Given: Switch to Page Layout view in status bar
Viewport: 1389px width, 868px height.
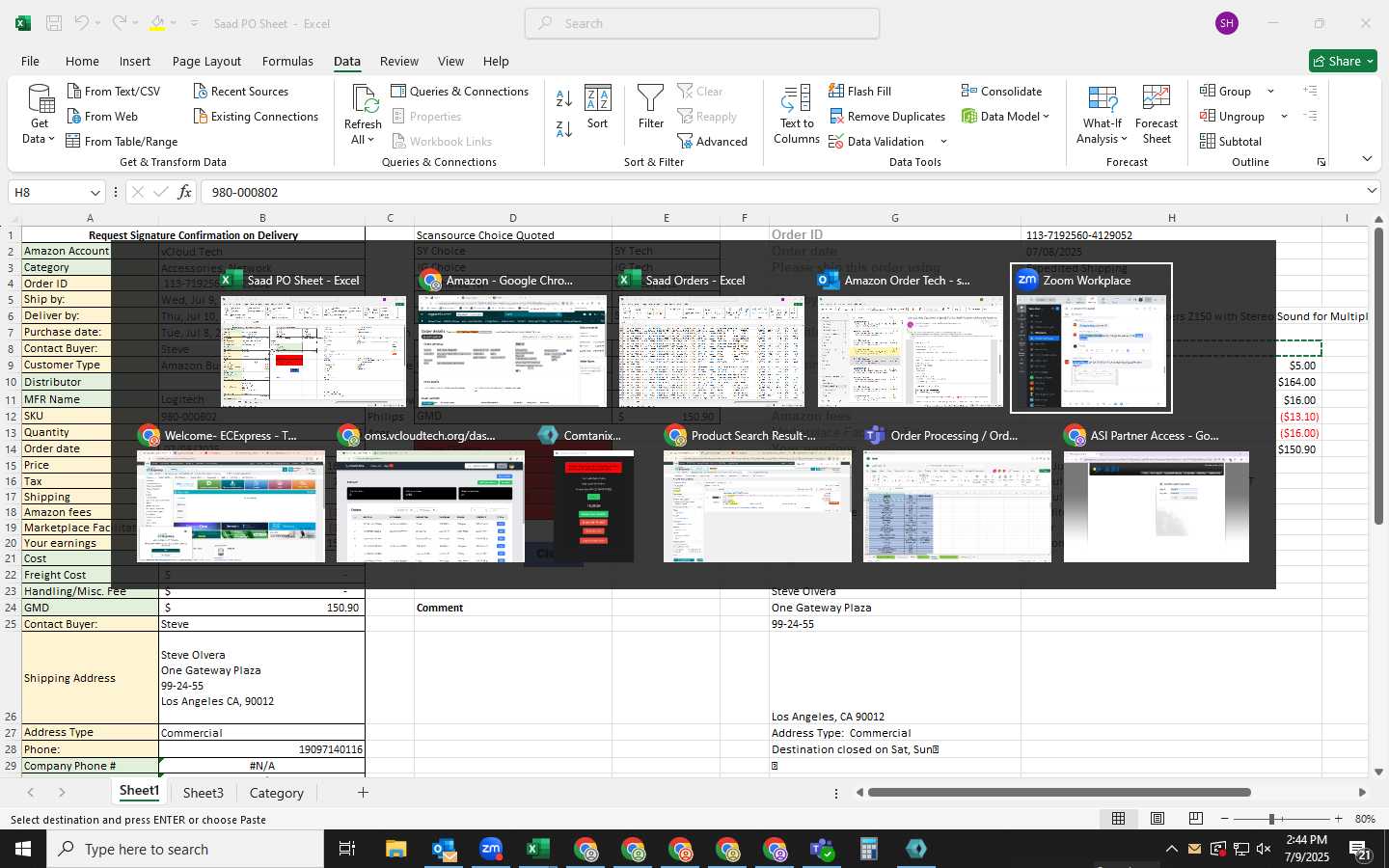Looking at the screenshot, I should 1157,819.
